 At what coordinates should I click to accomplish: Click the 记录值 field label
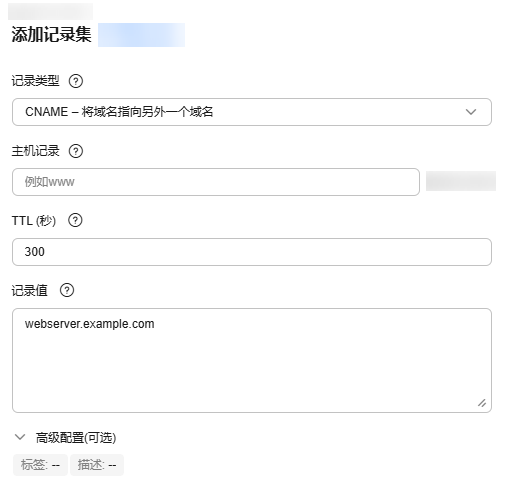pos(30,290)
